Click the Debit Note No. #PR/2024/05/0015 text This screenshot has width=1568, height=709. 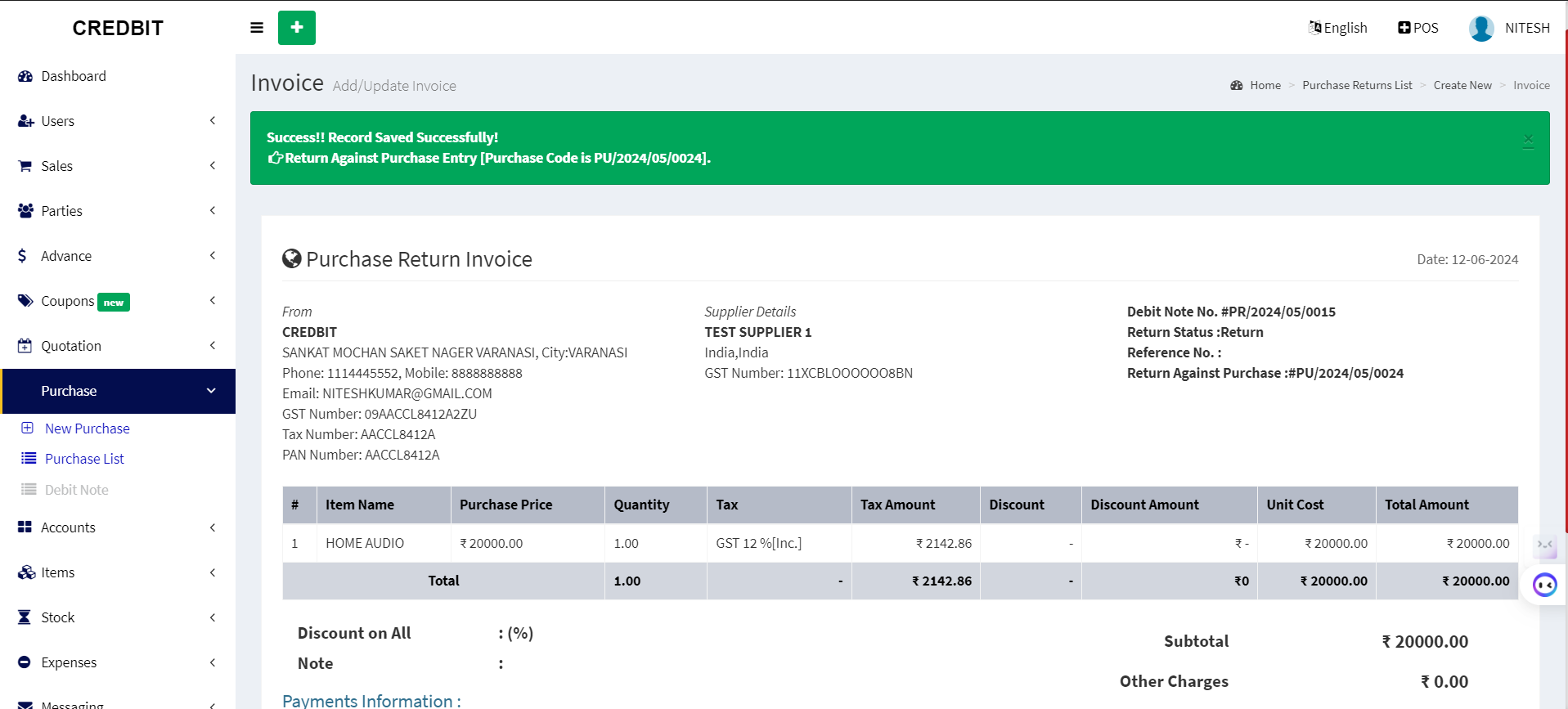click(x=1231, y=312)
